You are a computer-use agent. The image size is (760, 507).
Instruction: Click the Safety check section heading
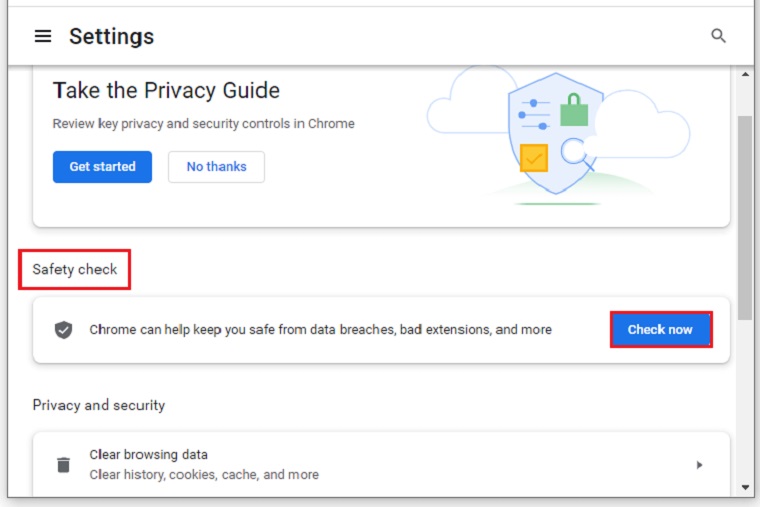(x=75, y=270)
